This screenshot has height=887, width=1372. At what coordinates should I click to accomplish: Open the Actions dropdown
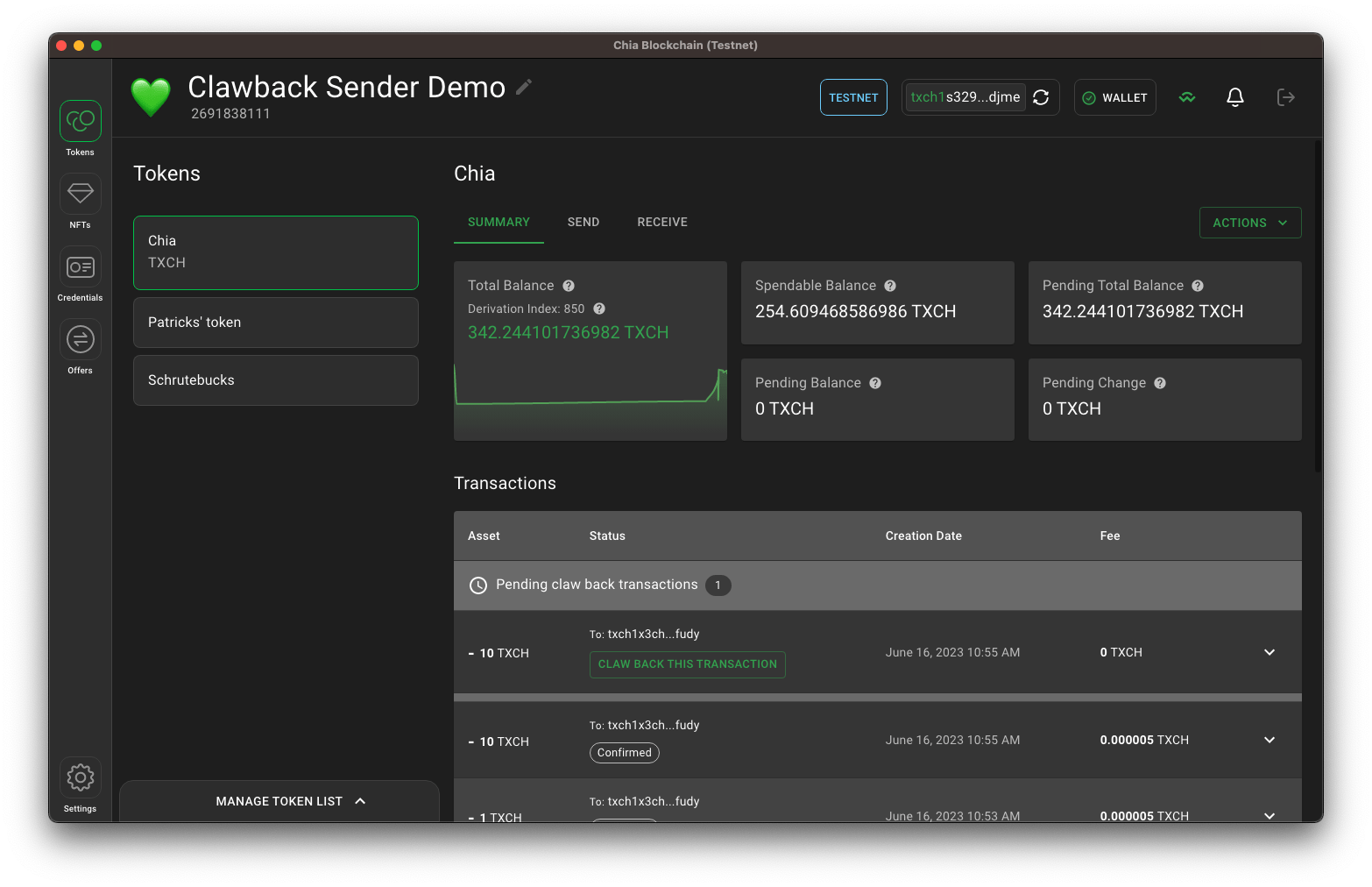point(1249,223)
